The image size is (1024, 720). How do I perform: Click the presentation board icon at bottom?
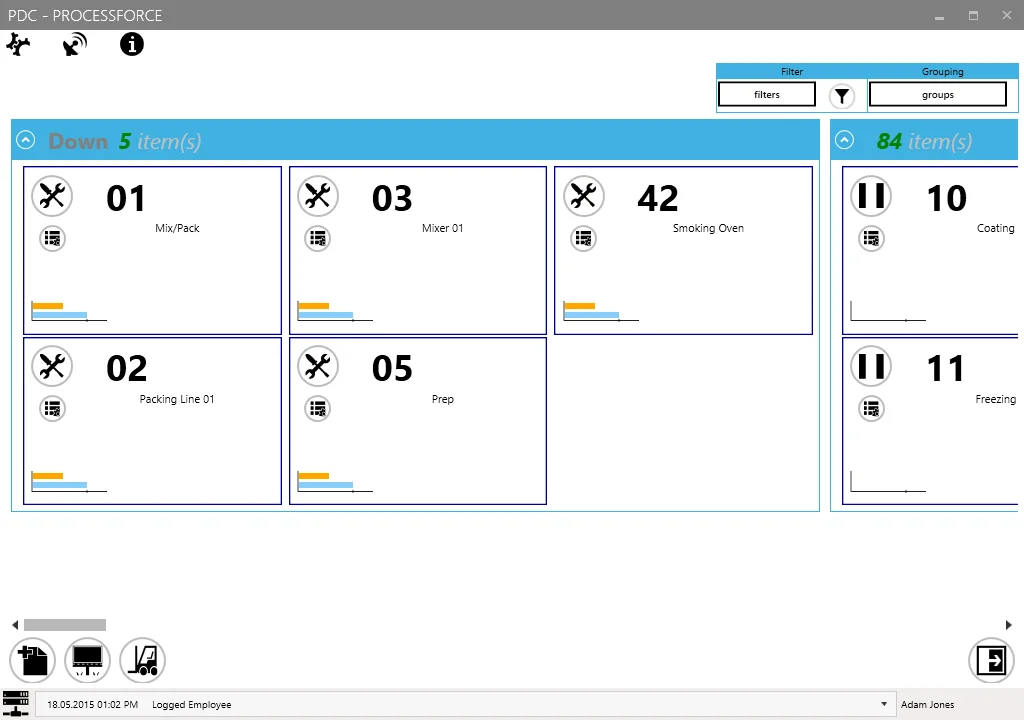click(87, 661)
